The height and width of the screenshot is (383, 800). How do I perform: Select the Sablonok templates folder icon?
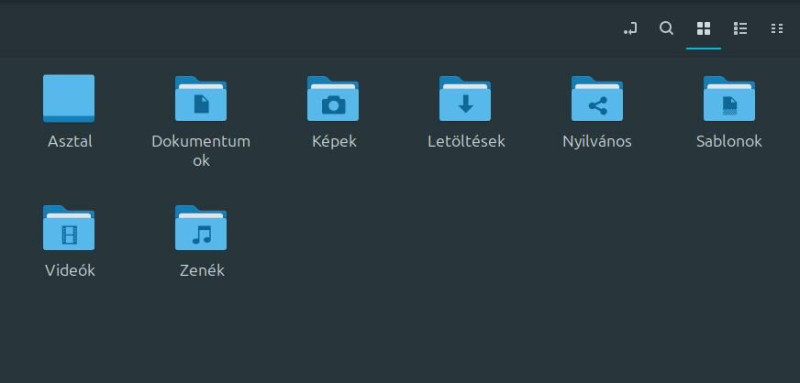click(729, 98)
